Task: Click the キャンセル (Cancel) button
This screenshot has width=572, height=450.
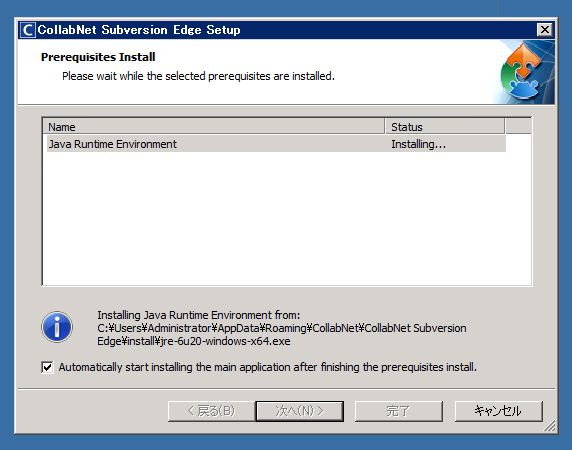Action: coord(498,411)
